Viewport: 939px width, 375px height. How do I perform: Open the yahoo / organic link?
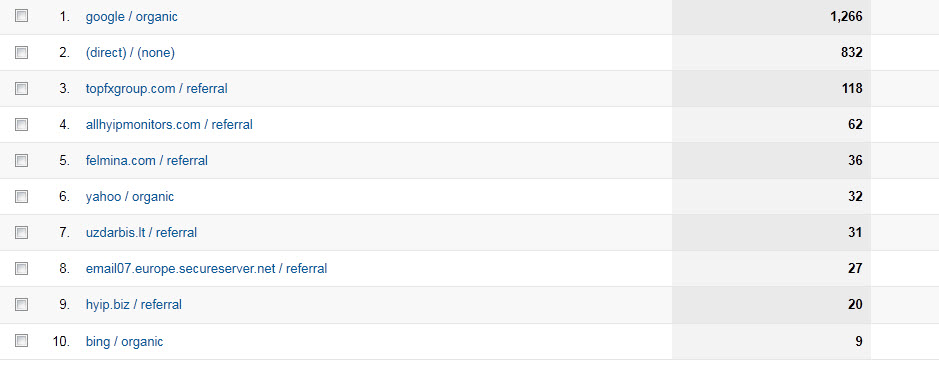pyautogui.click(x=130, y=196)
